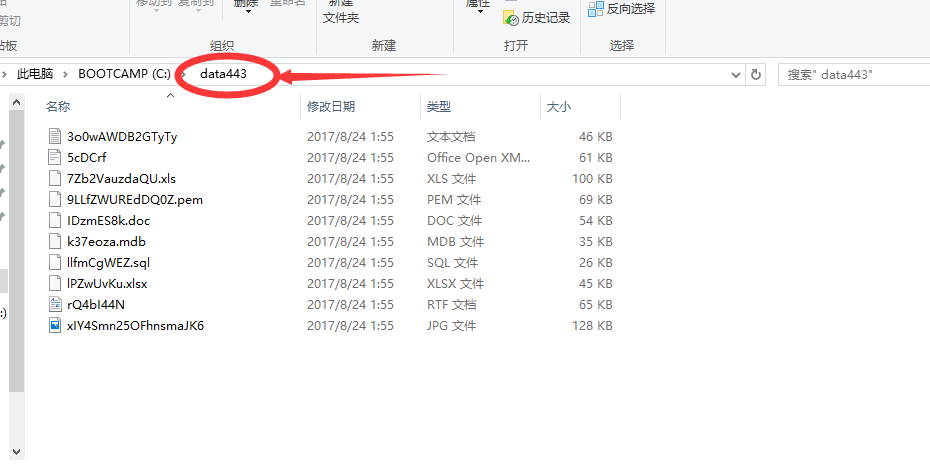Click the date cell of k37eoza.mdb
This screenshot has height=468, width=930.
coord(350,241)
